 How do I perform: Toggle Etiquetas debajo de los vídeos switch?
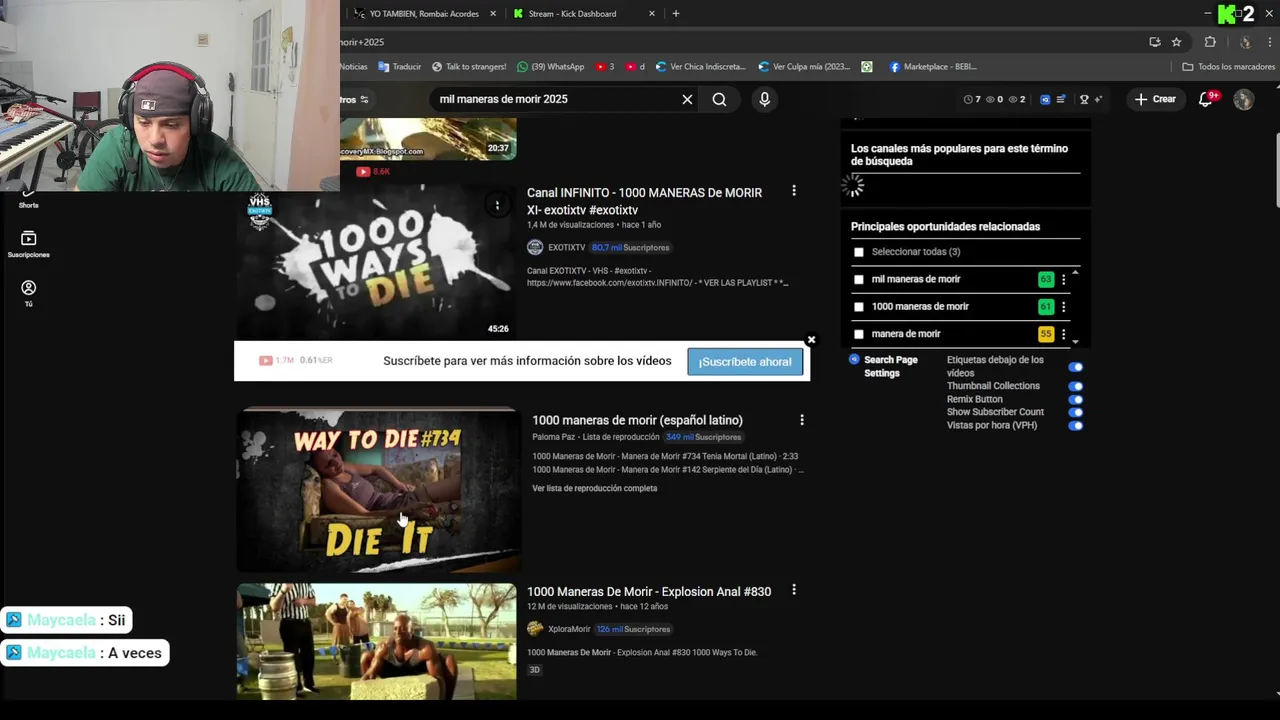point(1075,367)
